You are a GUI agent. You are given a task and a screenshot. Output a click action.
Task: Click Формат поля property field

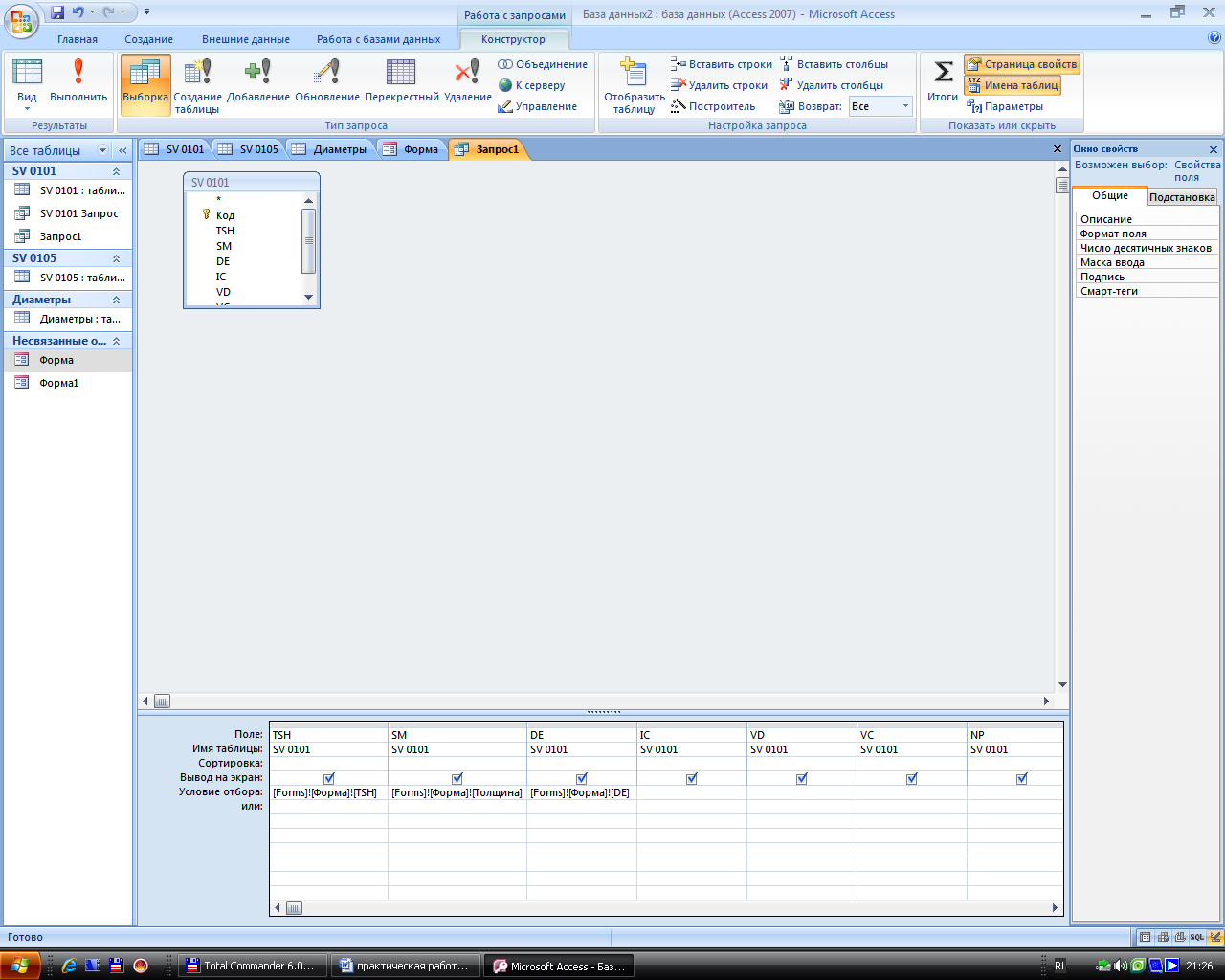click(x=1147, y=234)
